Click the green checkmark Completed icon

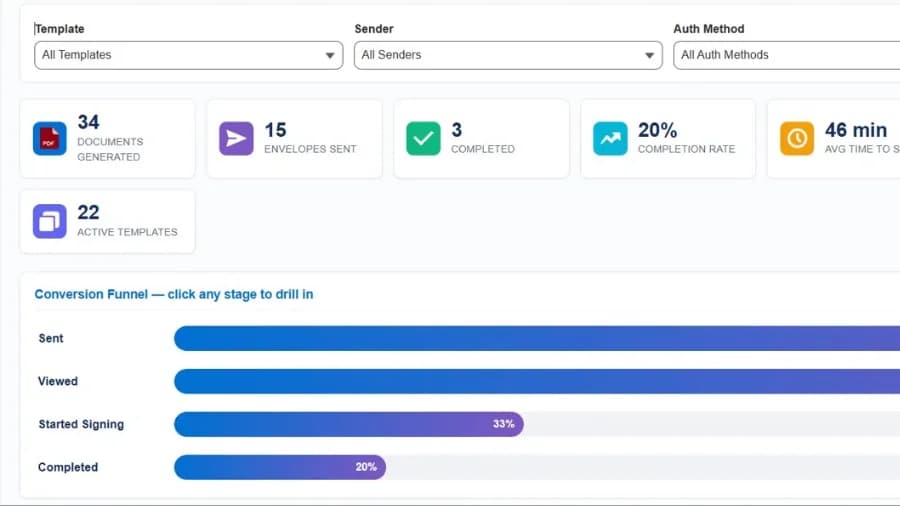[x=423, y=138]
